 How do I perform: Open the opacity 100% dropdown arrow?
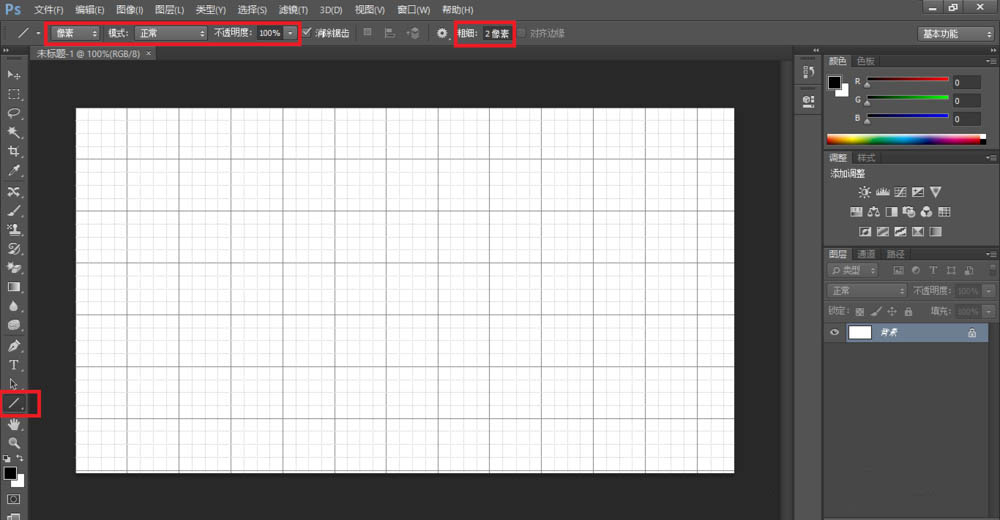[291, 33]
